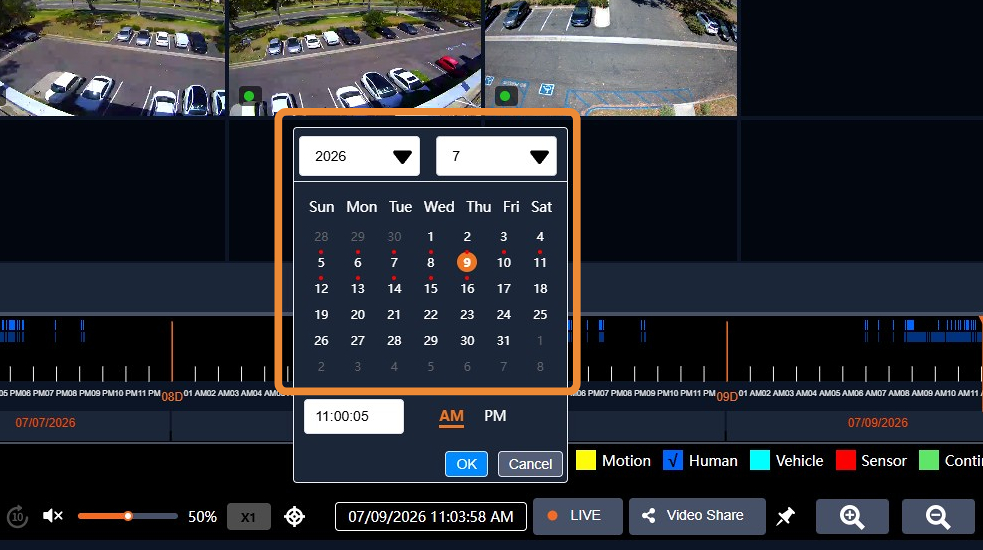
Task: Select July 10 in calendar
Action: 504,262
